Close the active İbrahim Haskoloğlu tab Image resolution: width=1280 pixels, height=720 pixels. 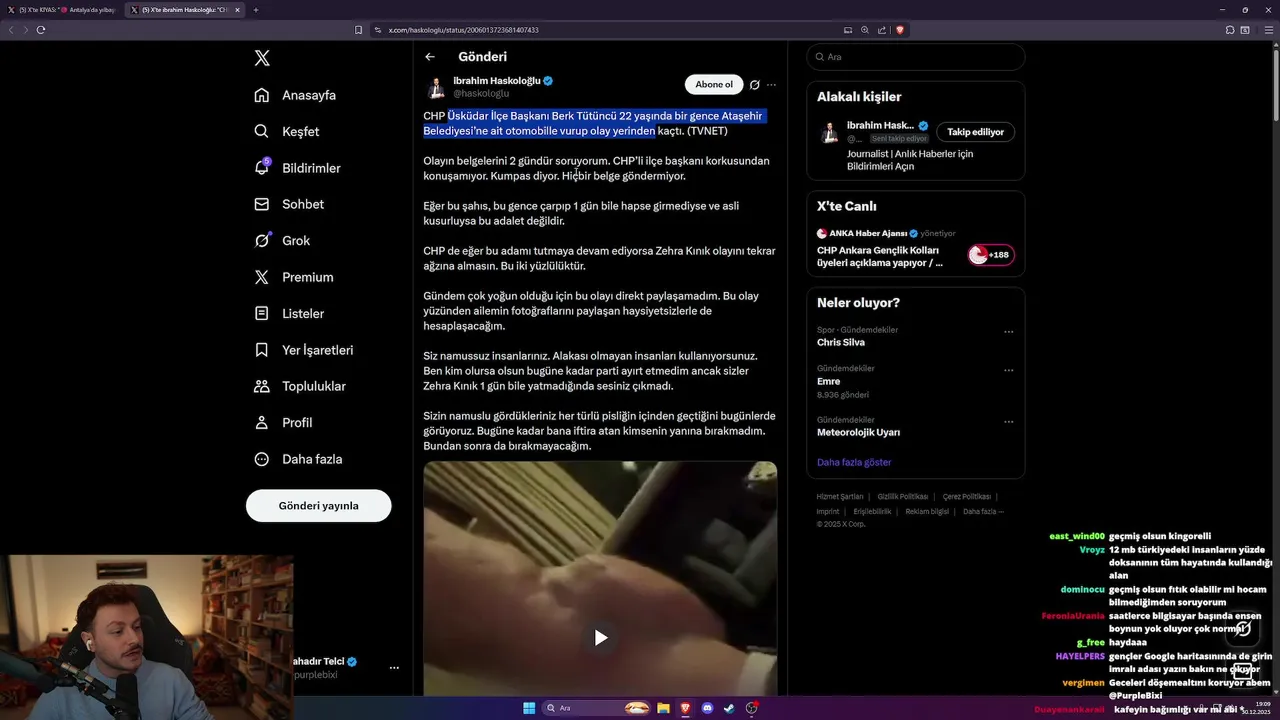point(237,10)
